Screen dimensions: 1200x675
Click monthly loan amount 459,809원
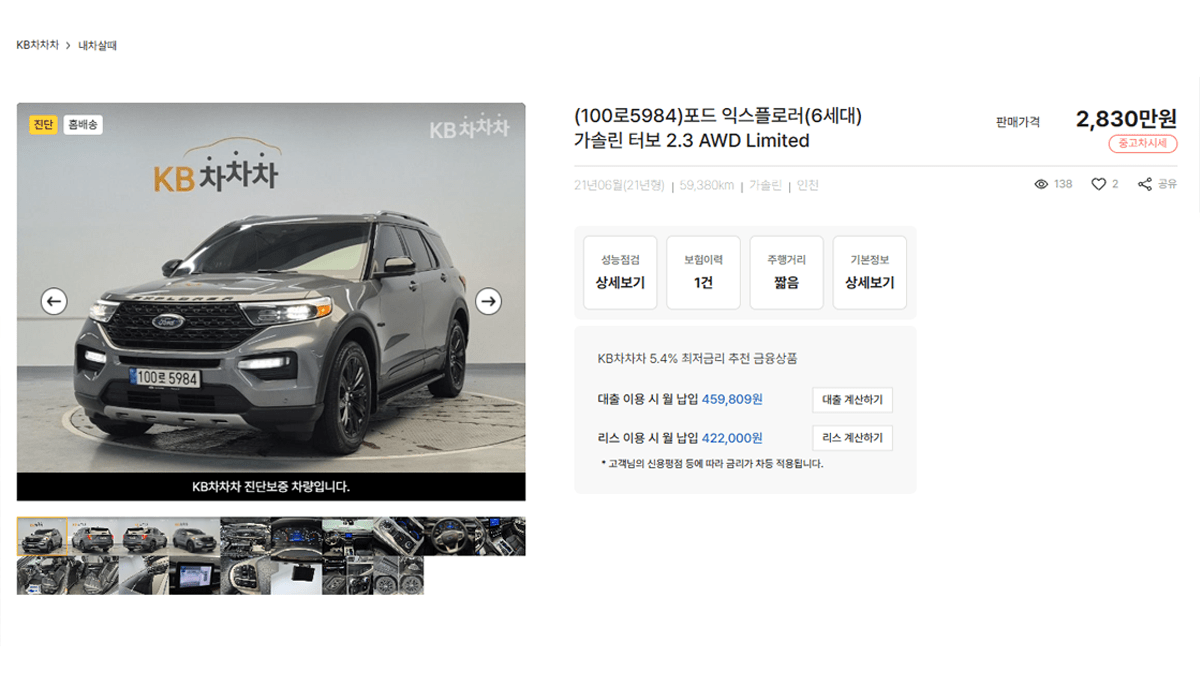(732, 399)
